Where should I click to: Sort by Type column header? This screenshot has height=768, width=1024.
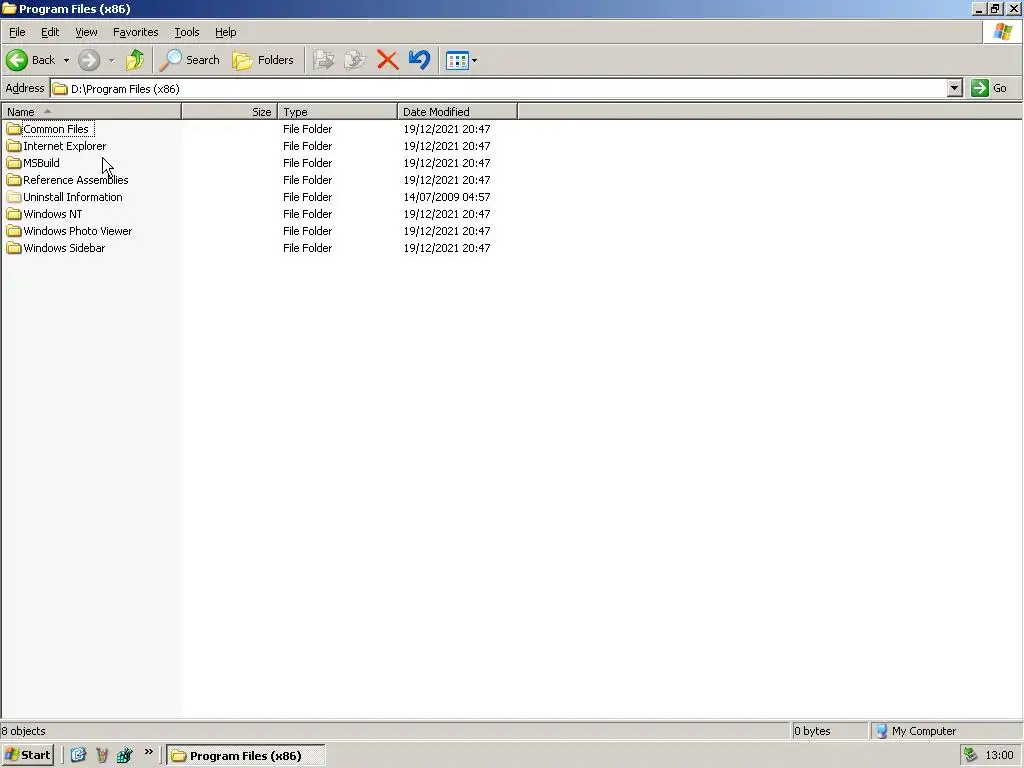338,112
